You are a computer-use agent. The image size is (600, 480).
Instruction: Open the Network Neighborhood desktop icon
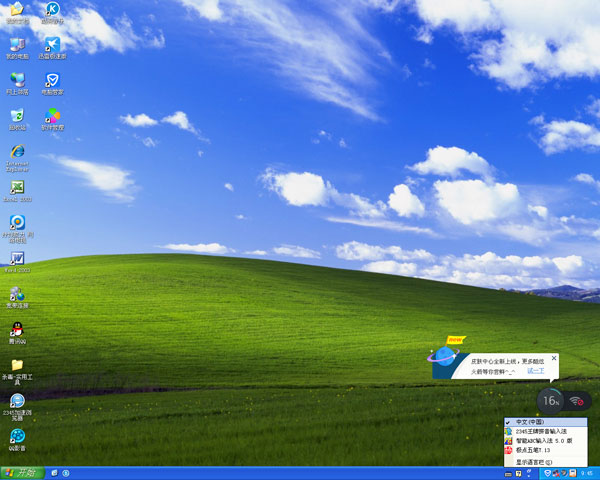17,84
